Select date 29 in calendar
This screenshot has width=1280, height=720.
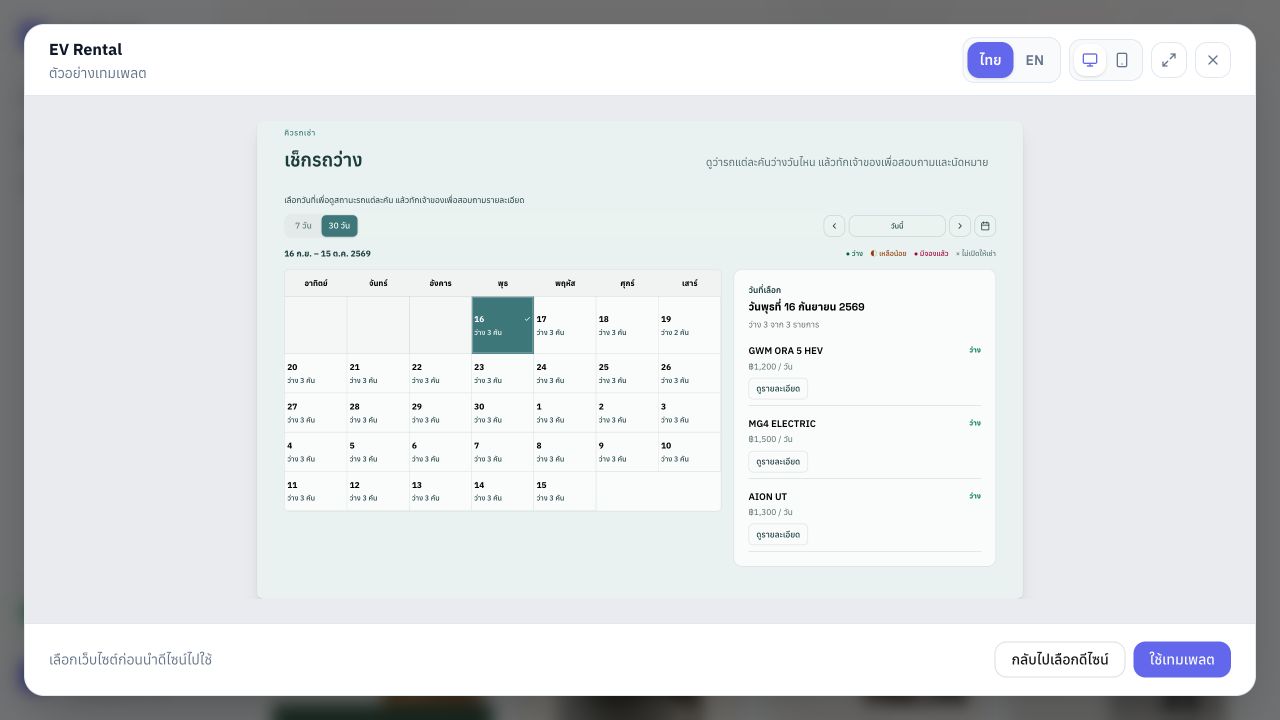pos(440,413)
